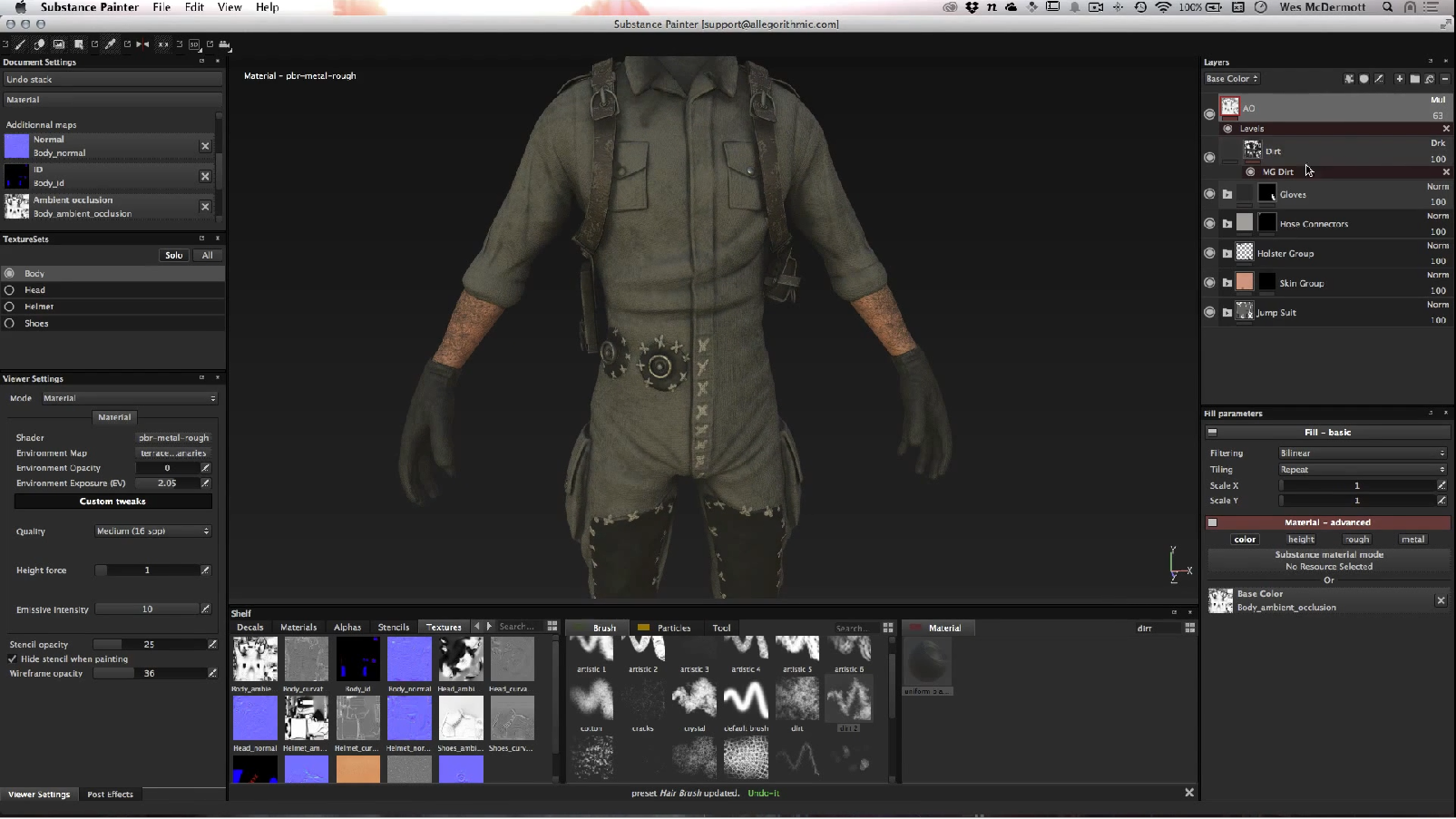1456x819 pixels.
Task: Select the Material picker eyedropper tool
Action: click(x=111, y=44)
